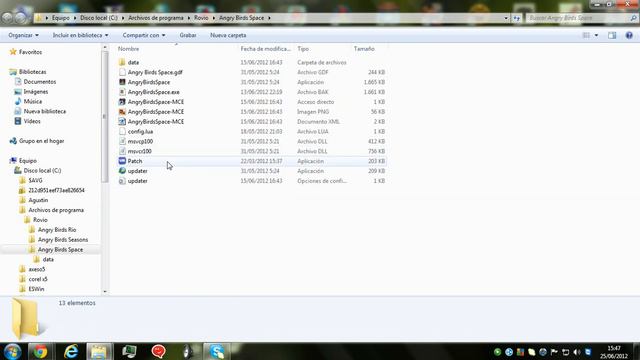Open the Compartir con menu
The width and height of the screenshot is (640, 360).
tap(144, 36)
